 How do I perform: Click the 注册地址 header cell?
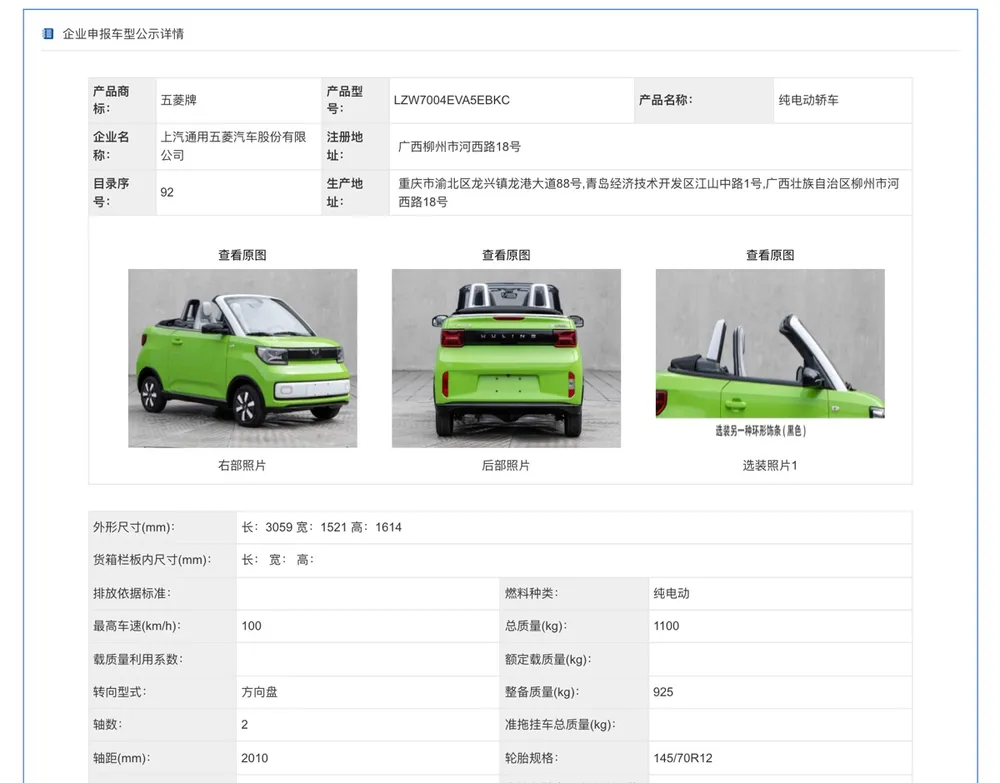[355, 146]
